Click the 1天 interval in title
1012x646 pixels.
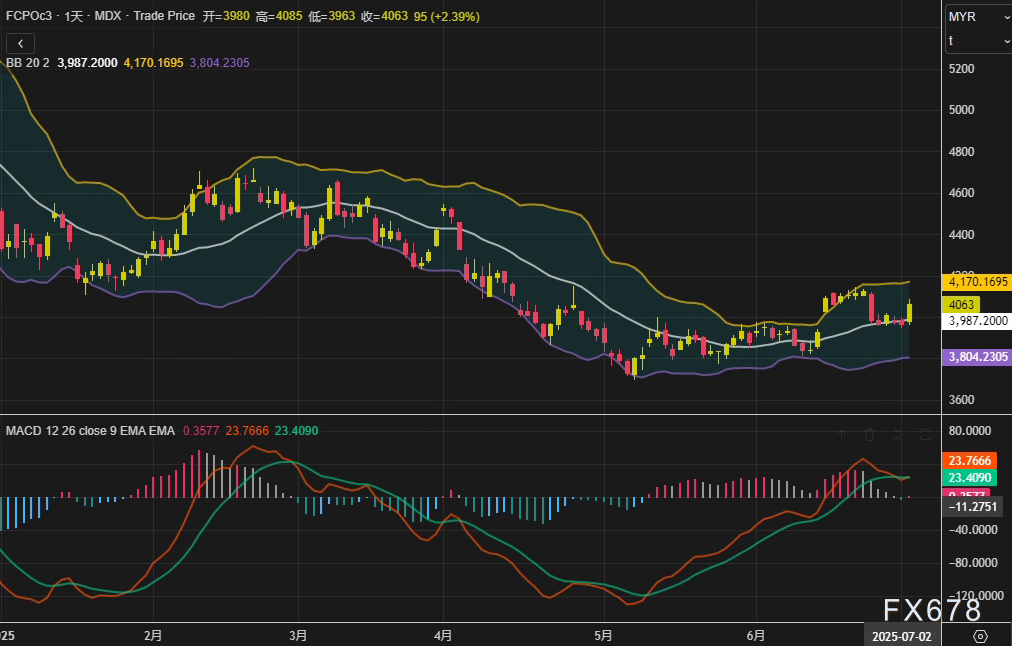[75, 17]
